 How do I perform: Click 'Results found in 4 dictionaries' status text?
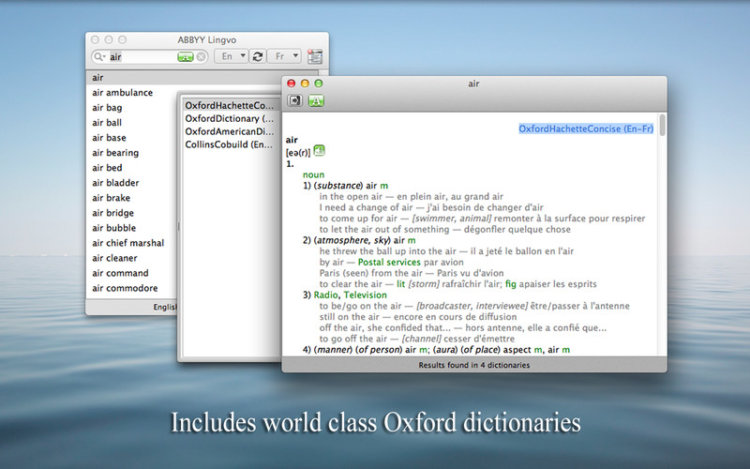(x=474, y=365)
